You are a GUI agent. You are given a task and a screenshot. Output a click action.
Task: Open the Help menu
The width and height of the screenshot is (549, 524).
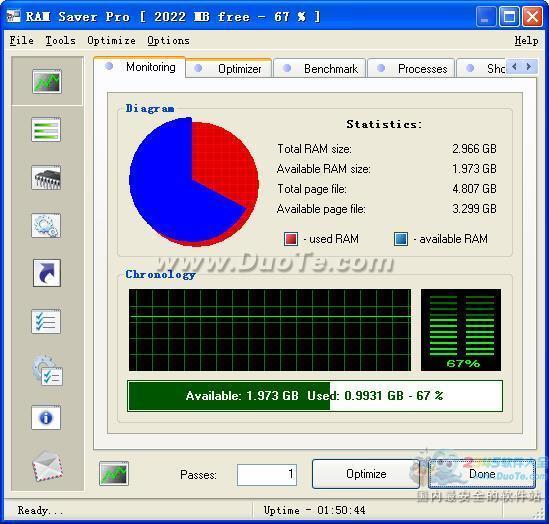[526, 41]
